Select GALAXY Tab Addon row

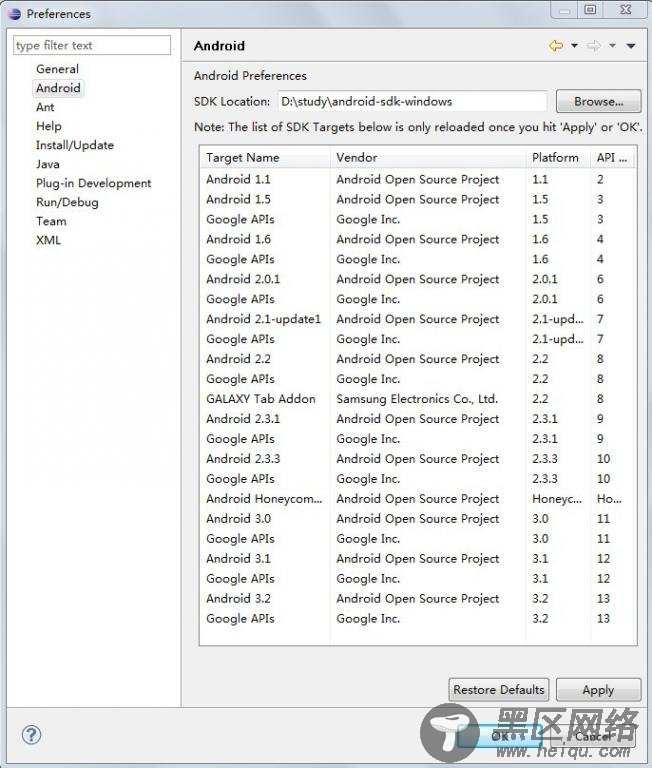(418, 399)
